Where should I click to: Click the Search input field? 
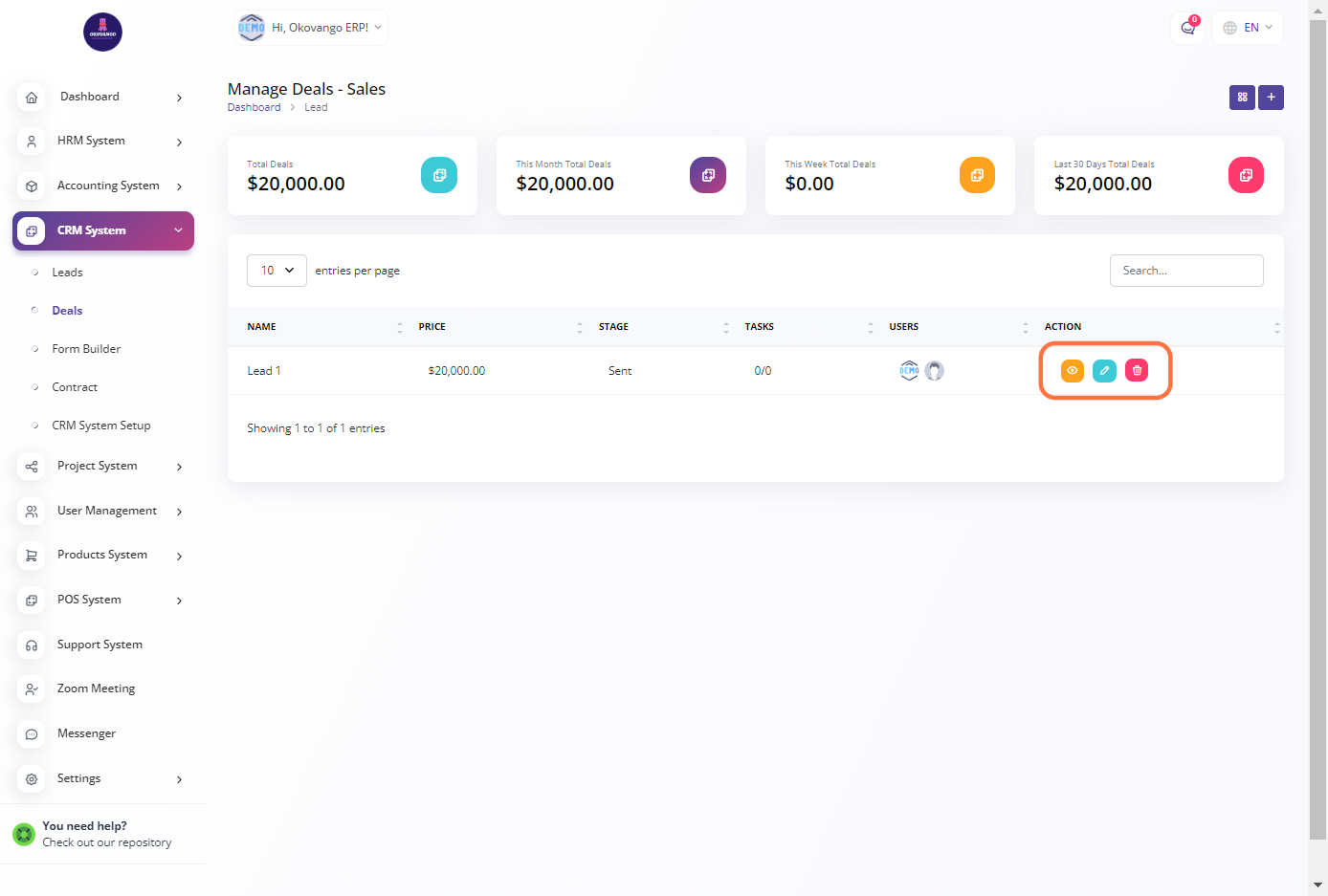point(1185,271)
